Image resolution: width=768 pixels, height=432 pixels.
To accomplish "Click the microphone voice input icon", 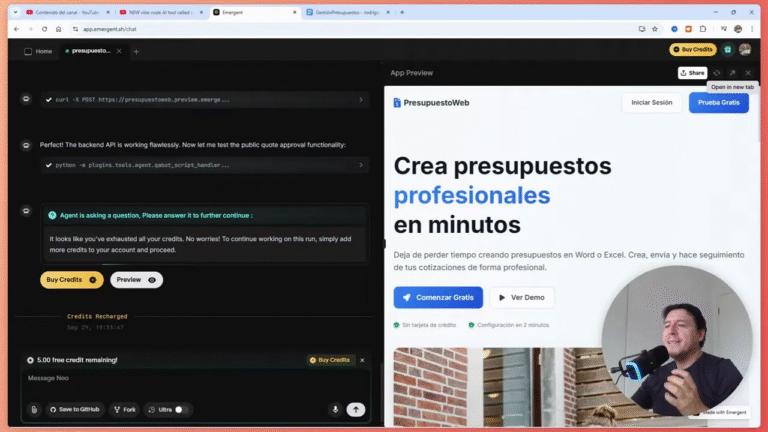I will coord(335,409).
